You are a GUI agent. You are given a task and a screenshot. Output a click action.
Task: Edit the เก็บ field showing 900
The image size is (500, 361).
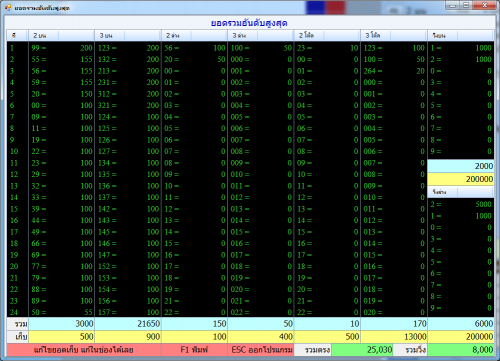128,337
